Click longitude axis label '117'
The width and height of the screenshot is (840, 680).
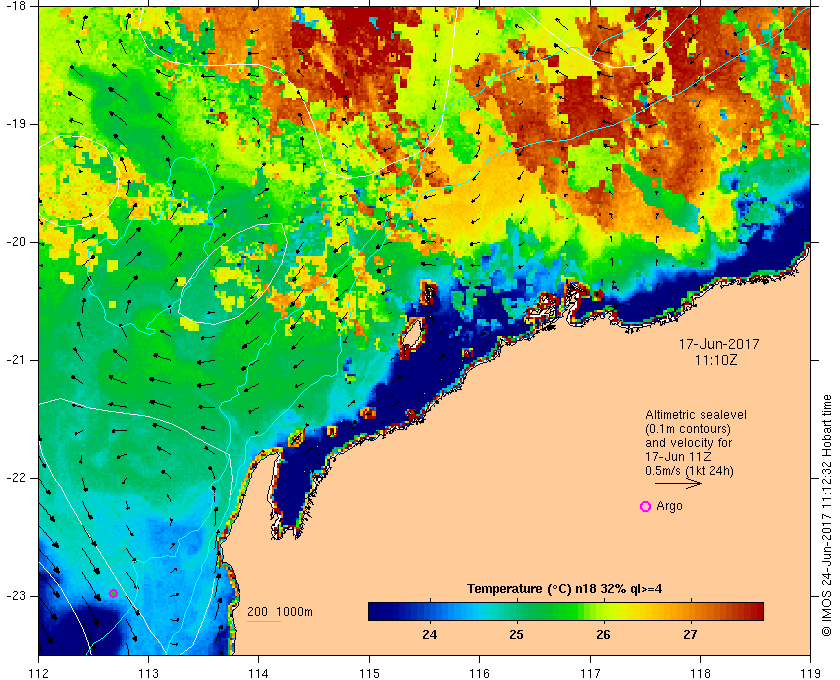590,672
